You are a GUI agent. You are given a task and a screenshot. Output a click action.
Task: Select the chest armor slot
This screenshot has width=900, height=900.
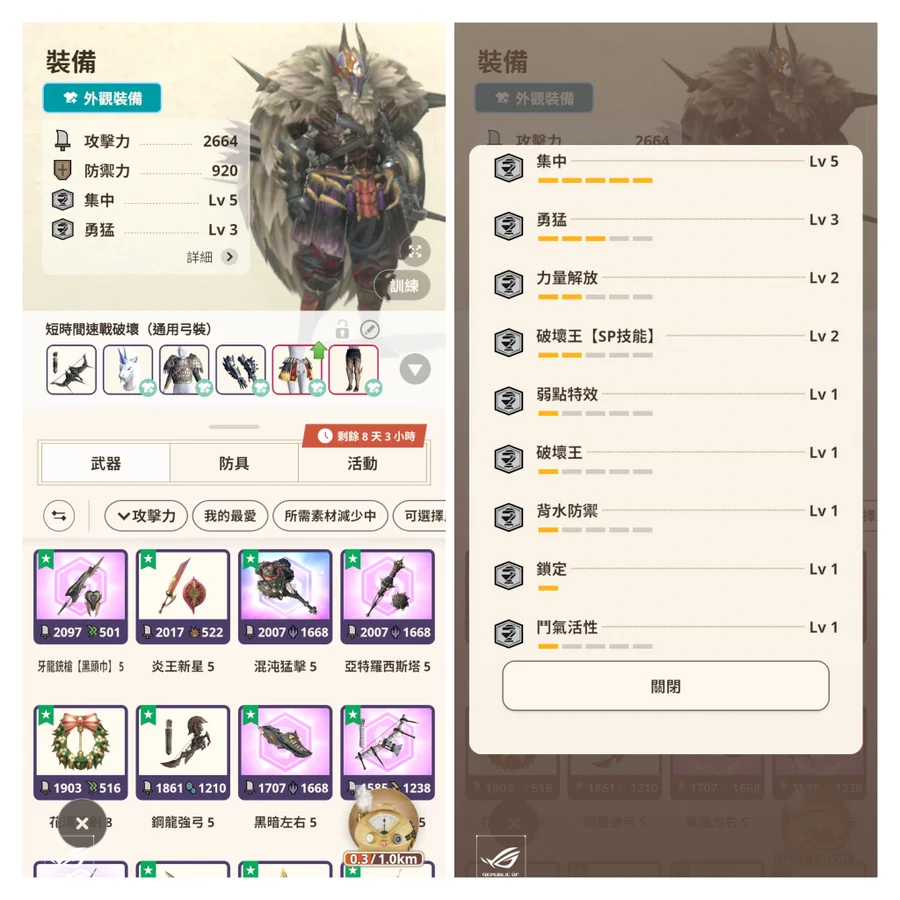tap(184, 370)
